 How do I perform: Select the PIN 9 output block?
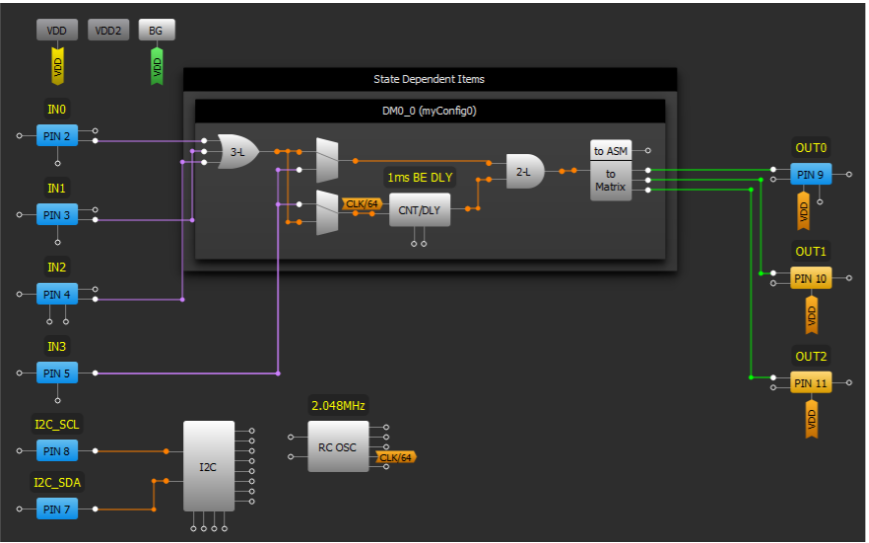coord(810,175)
